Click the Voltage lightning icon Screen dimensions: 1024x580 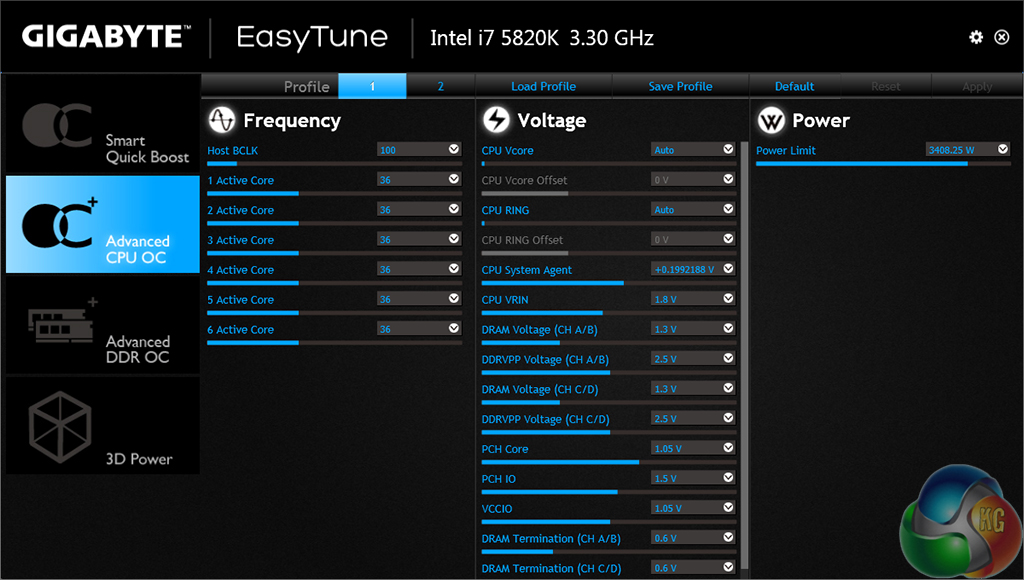pyautogui.click(x=496, y=120)
